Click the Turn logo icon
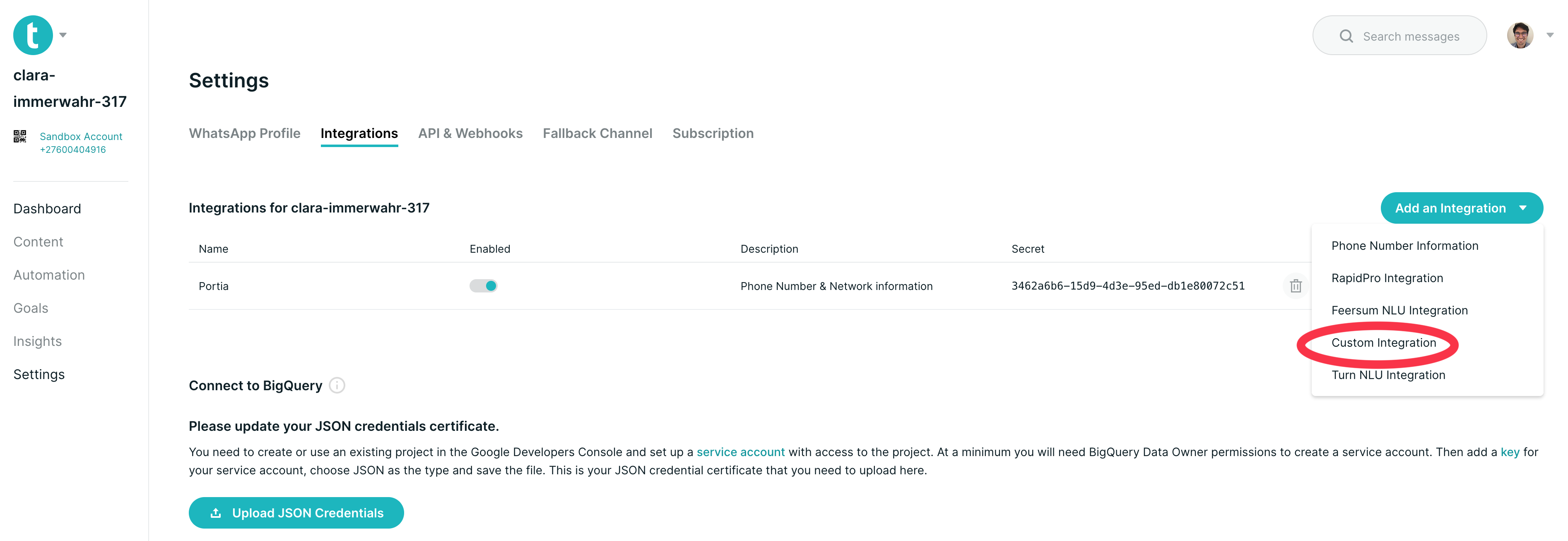This screenshot has height=541, width=1568. [x=33, y=35]
